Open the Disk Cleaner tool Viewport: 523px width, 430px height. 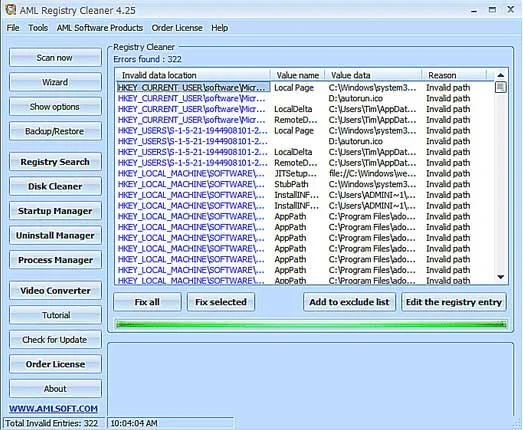(x=55, y=186)
